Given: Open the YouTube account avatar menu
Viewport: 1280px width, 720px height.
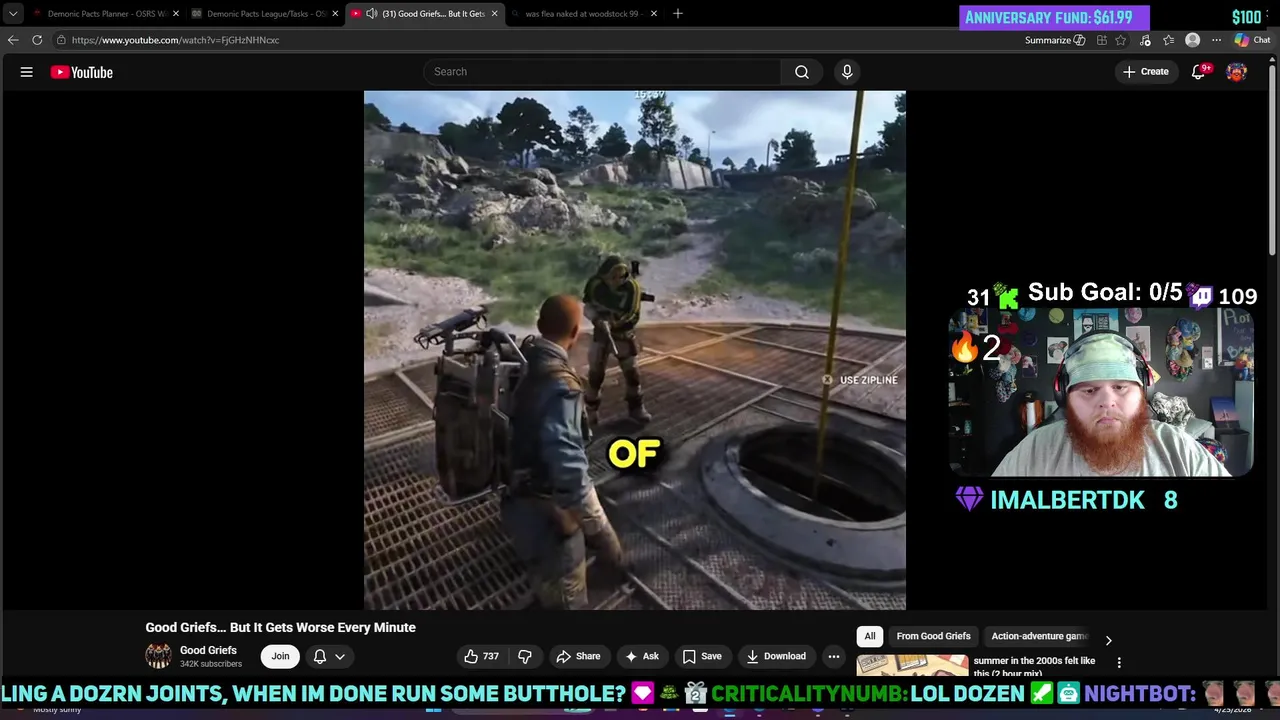Looking at the screenshot, I should (x=1237, y=72).
